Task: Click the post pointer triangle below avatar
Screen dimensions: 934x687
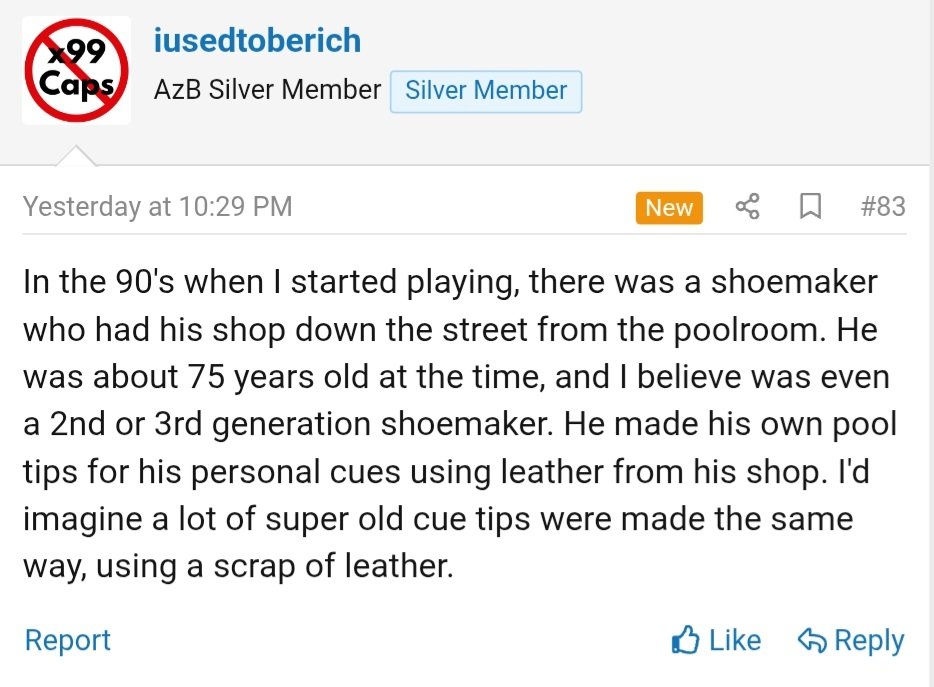Action: 76,156
